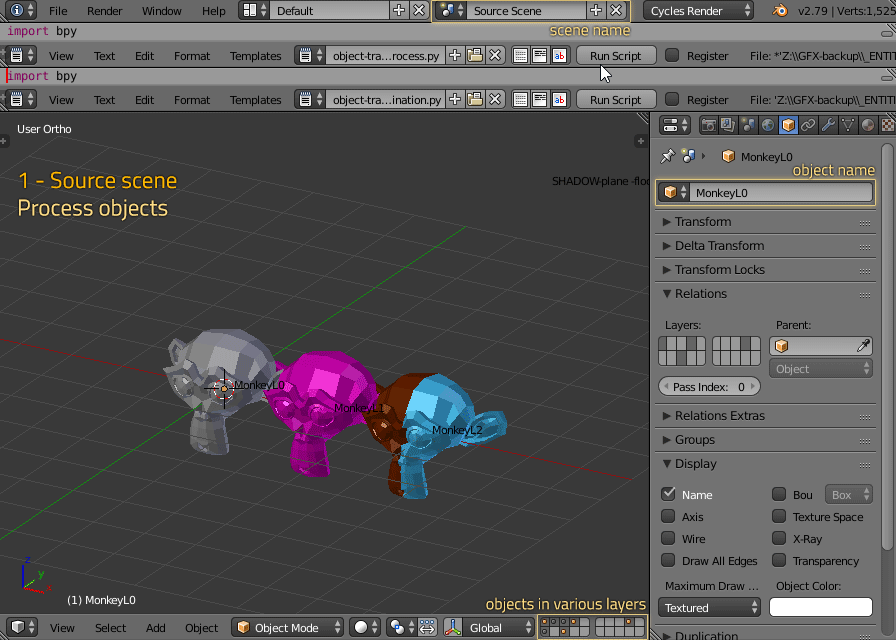Toggle word wrap in rocess.py editor
Viewport: 896px width, 640px height.
point(539,55)
